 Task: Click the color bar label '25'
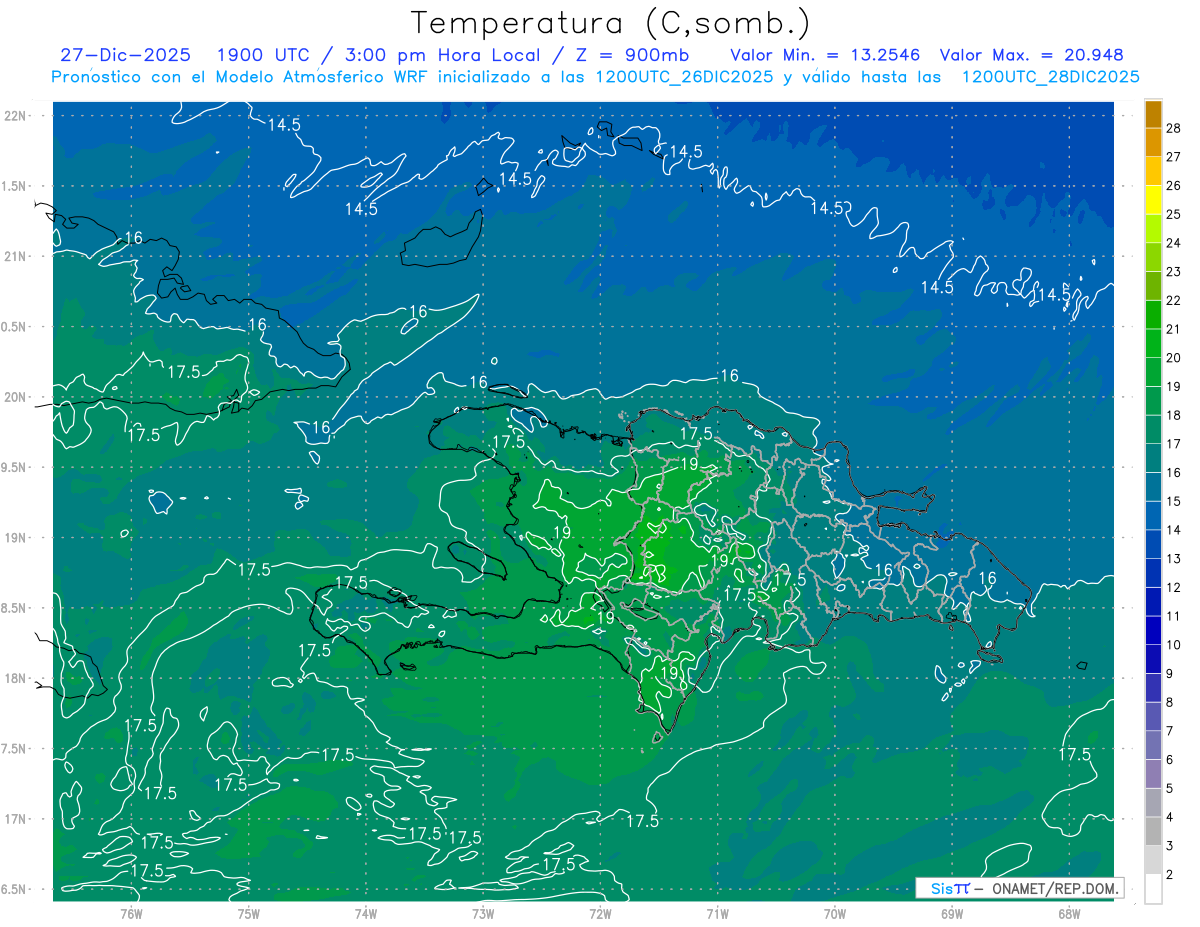coord(1174,214)
